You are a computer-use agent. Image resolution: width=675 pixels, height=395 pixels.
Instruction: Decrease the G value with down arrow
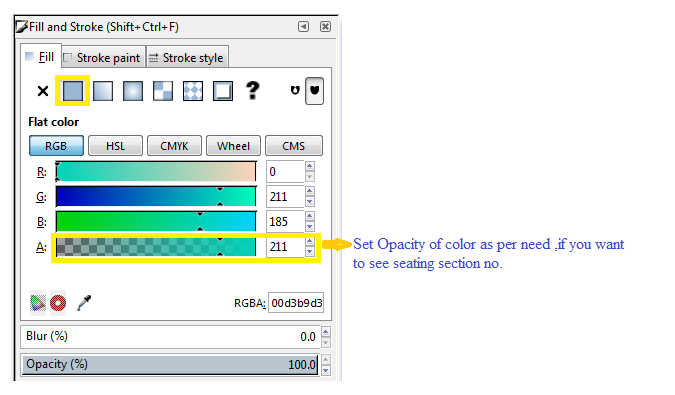click(x=310, y=202)
